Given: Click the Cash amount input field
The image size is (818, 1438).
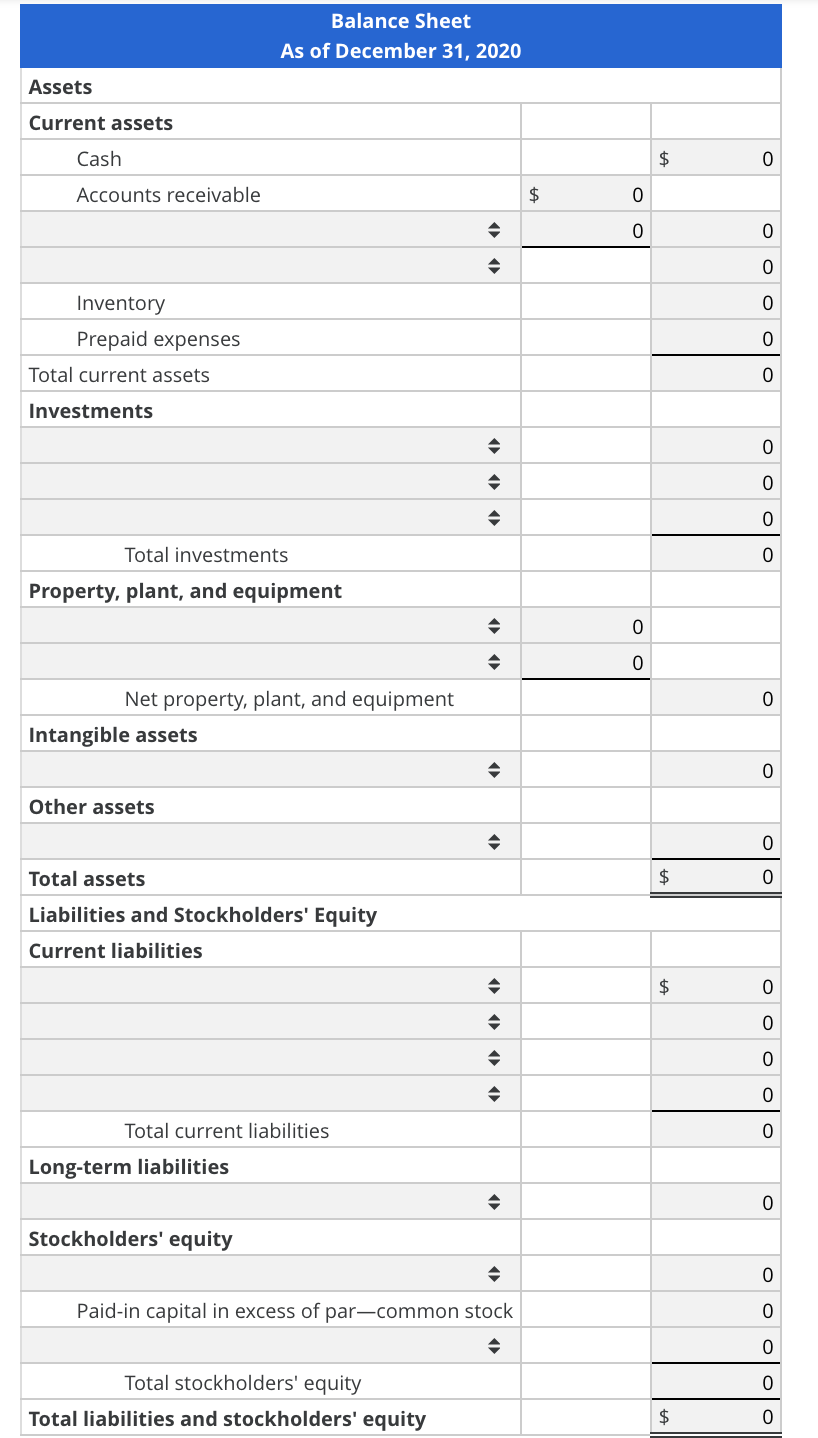Looking at the screenshot, I should 715,158.
